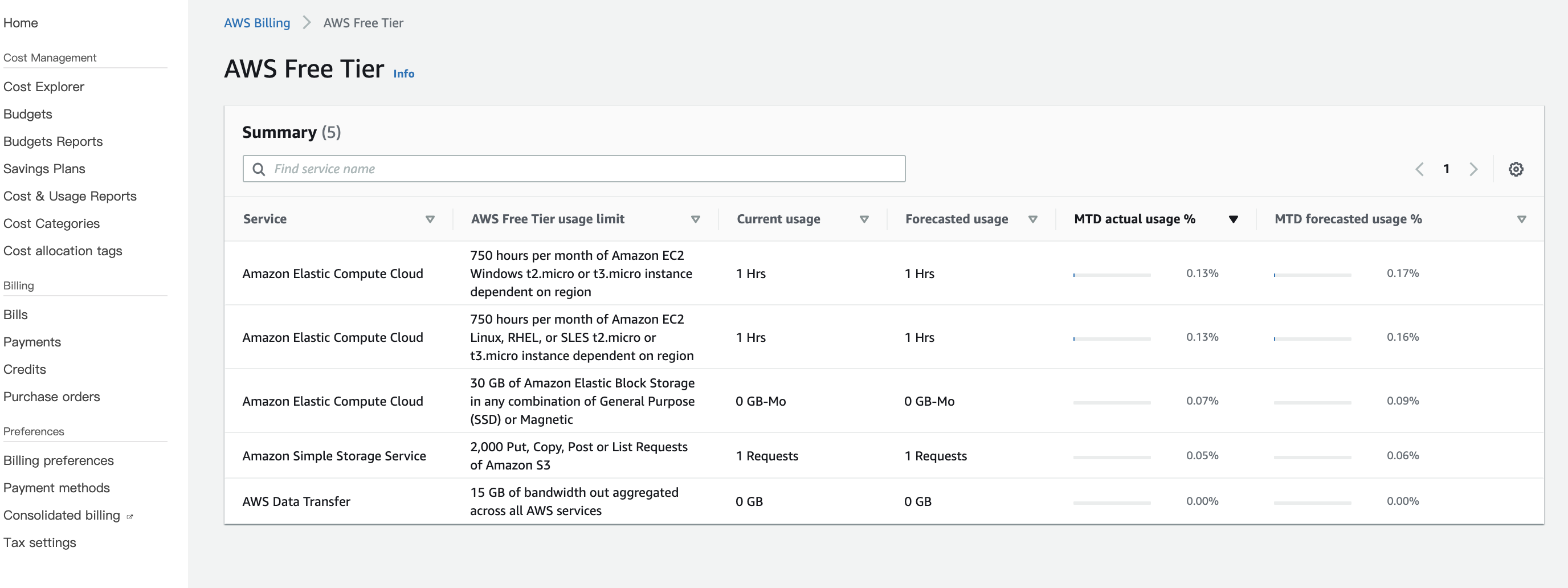1568x588 pixels.
Task: Click external link icon beside Consolidated billing
Action: (130, 517)
